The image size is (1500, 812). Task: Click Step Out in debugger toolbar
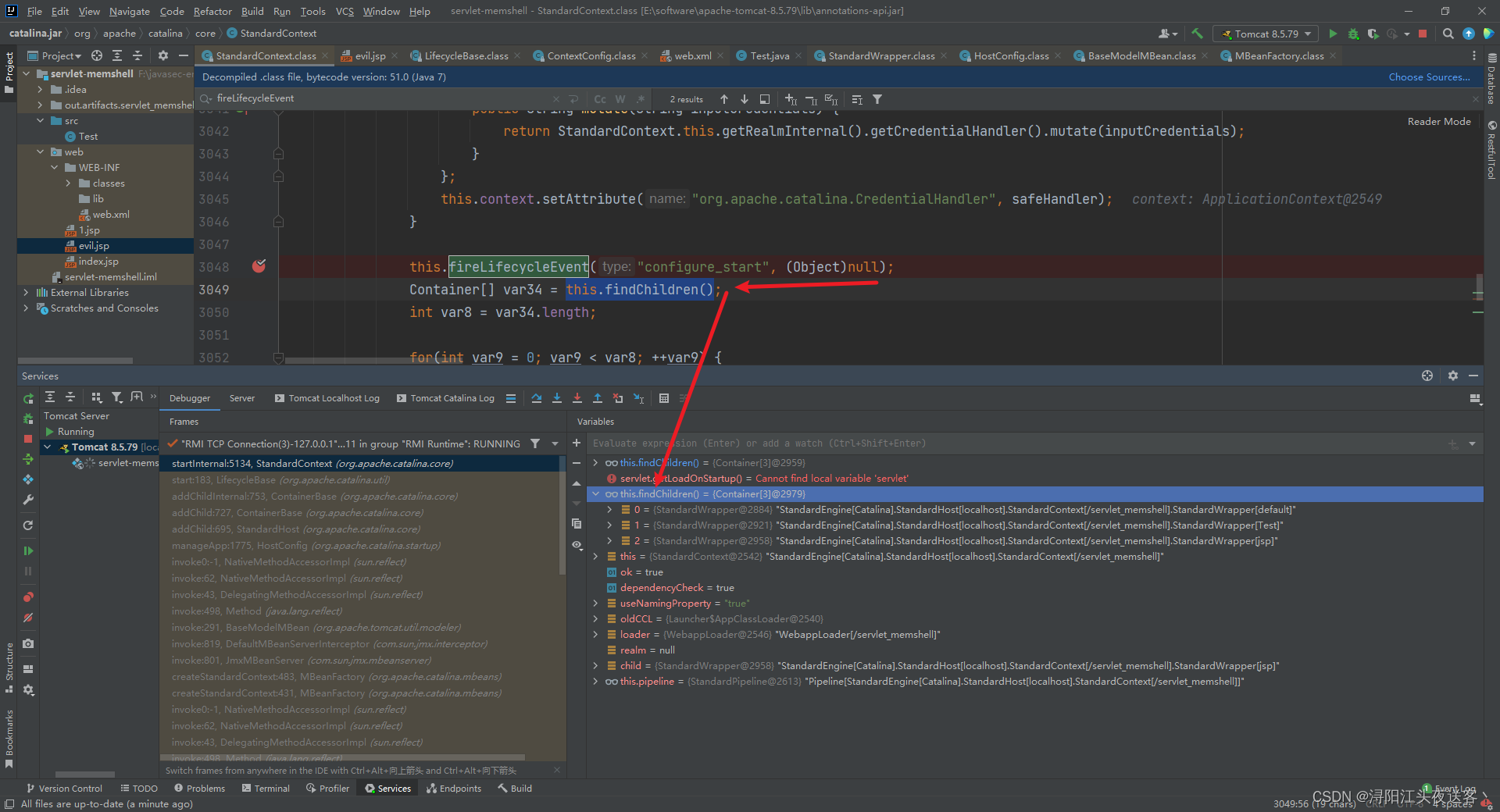click(x=598, y=398)
